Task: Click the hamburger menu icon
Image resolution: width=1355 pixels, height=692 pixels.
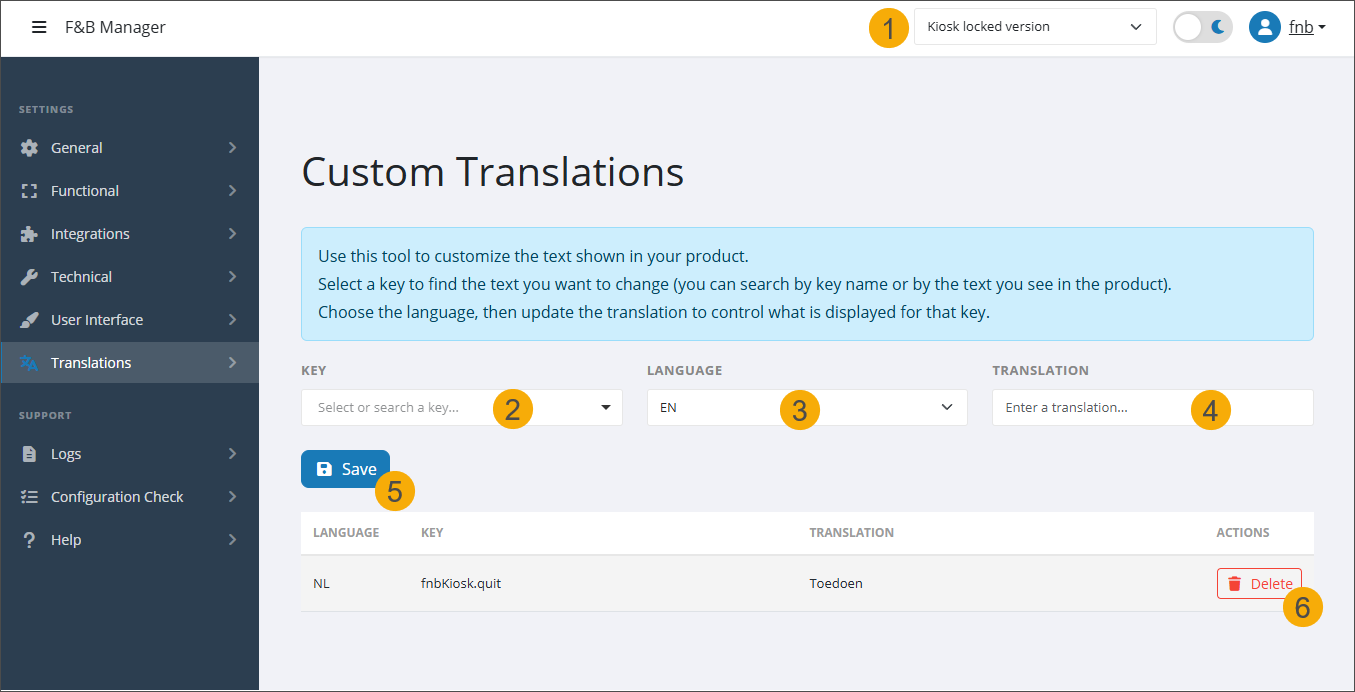Action: [x=39, y=27]
